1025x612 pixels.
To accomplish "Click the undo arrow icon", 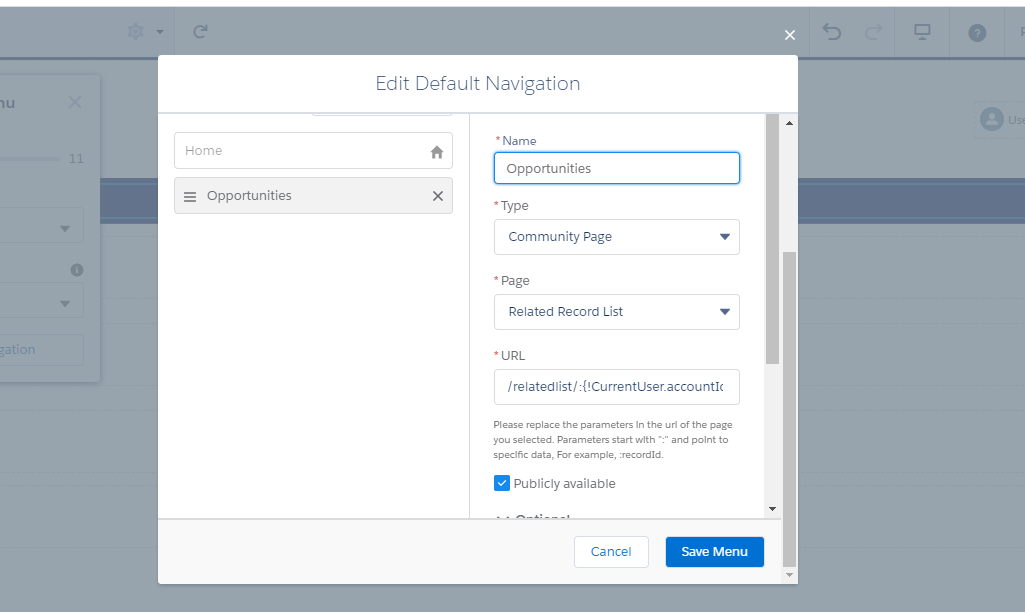I will 831,32.
